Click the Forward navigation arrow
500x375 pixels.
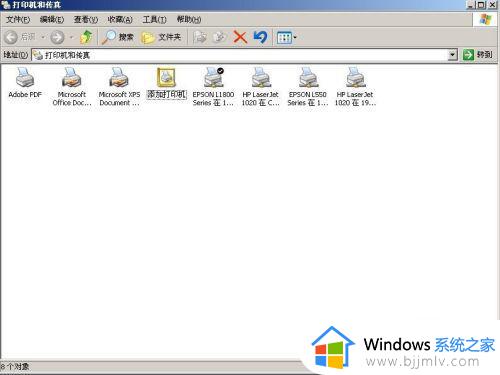click(57, 37)
